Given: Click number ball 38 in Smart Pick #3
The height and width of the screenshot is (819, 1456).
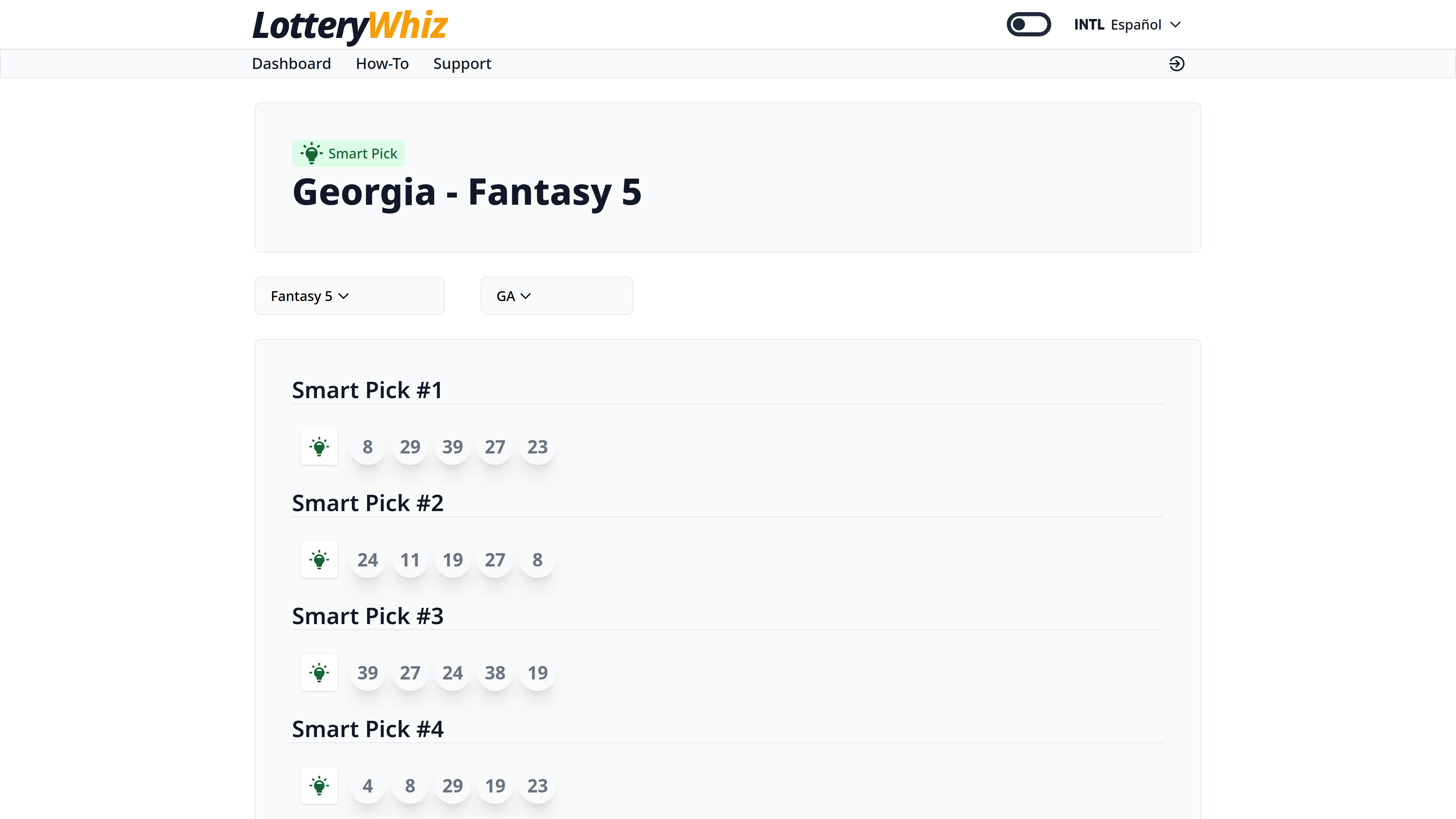Looking at the screenshot, I should point(494,673).
